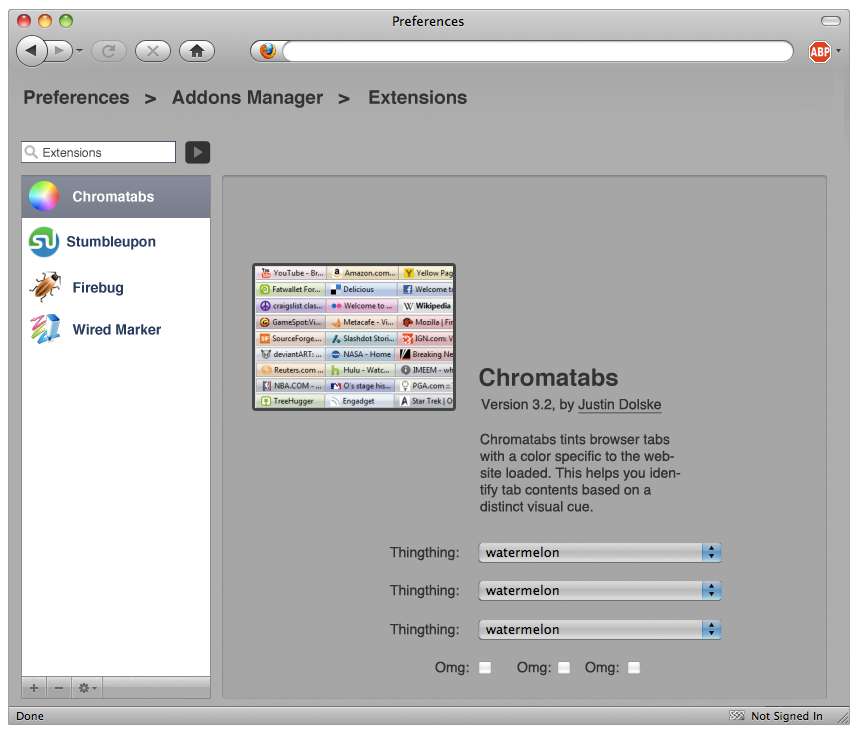This screenshot has width=863, height=733.
Task: Add an extension with the plus button
Action: point(34,688)
